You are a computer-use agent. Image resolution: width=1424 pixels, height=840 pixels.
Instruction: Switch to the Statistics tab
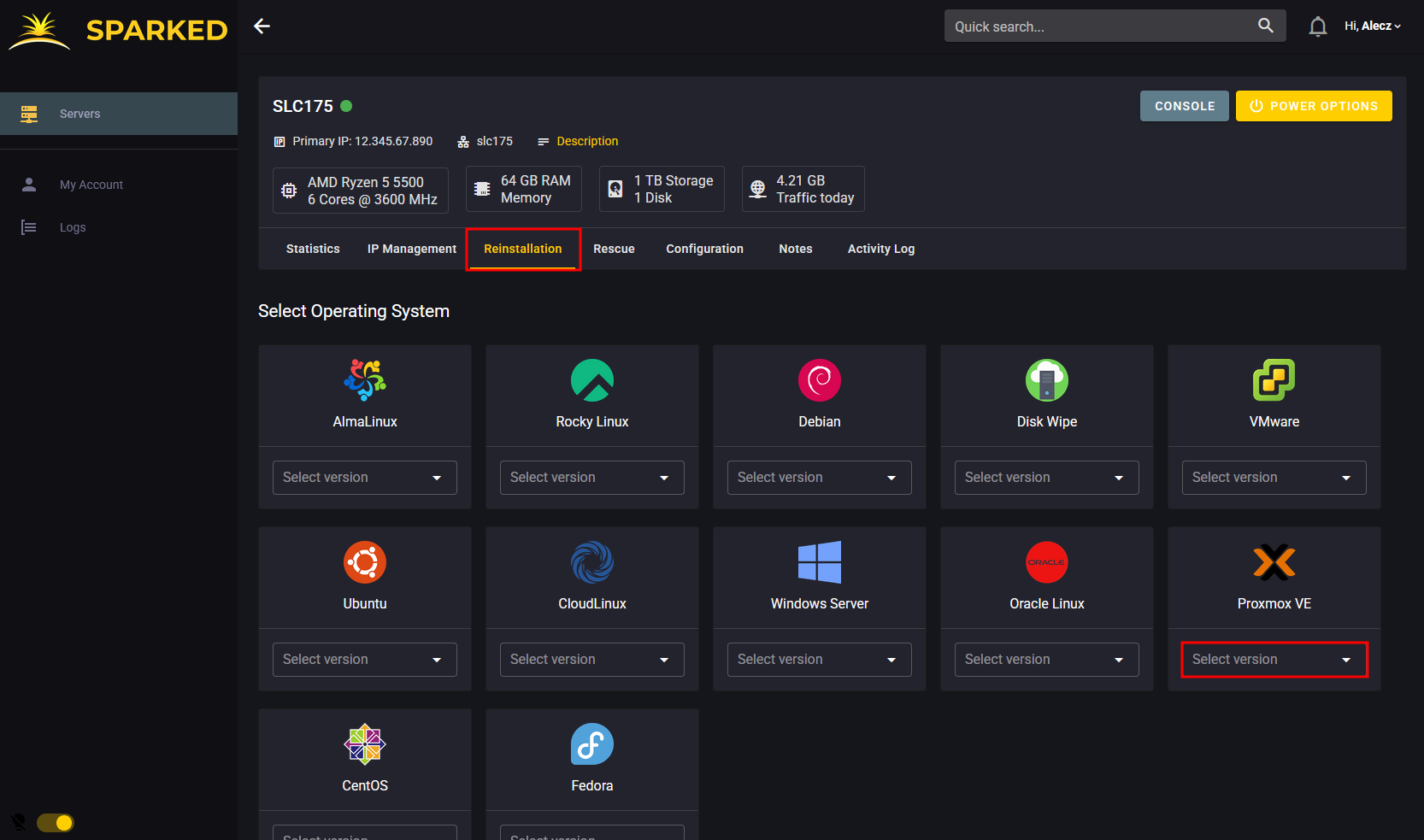click(313, 249)
